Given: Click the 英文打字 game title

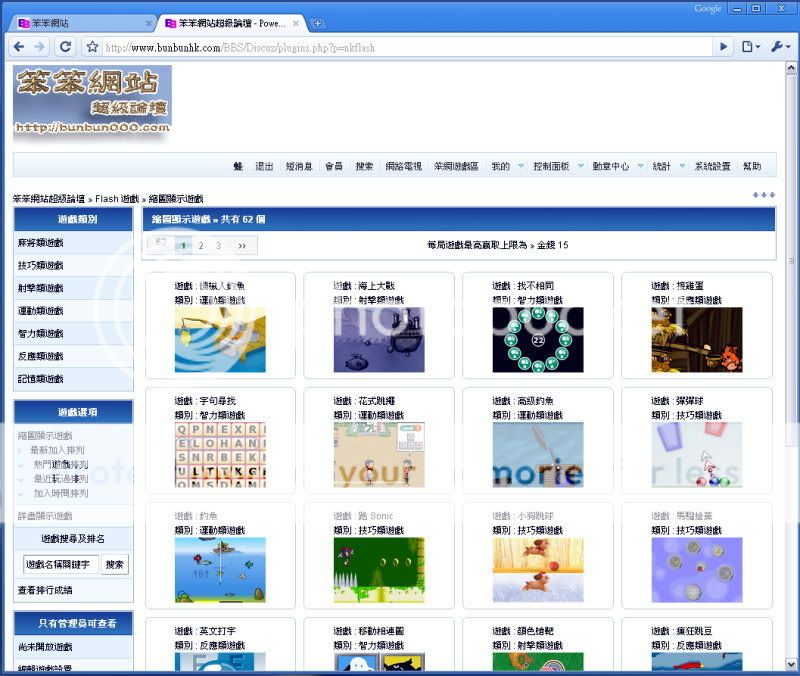Looking at the screenshot, I should coord(217,631).
